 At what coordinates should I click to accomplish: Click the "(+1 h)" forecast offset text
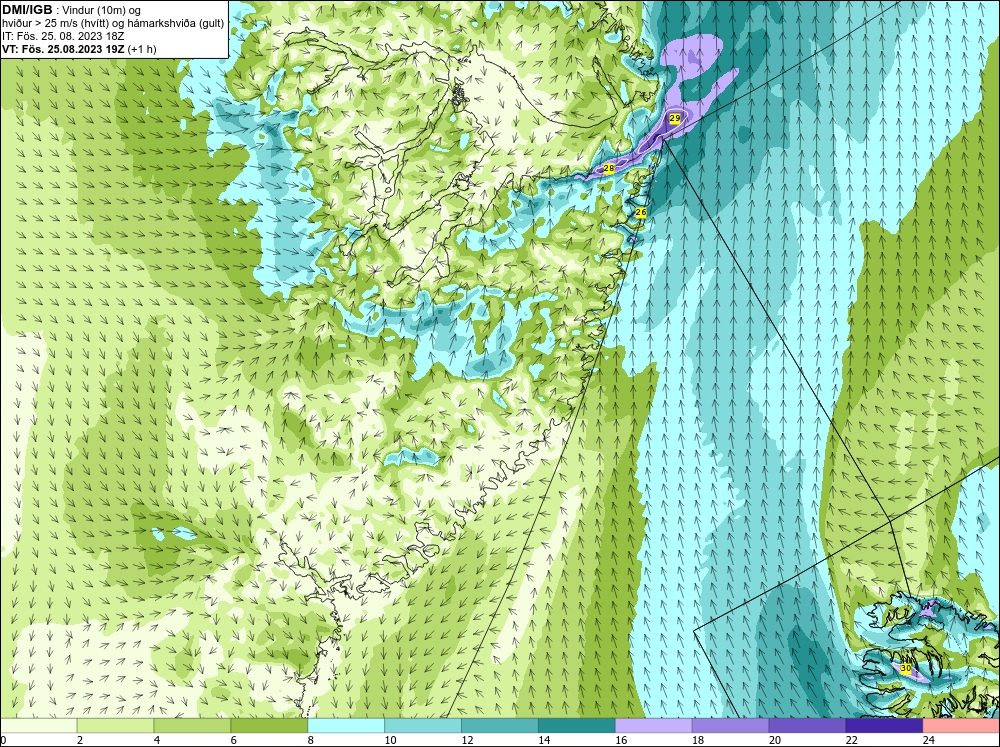142,49
